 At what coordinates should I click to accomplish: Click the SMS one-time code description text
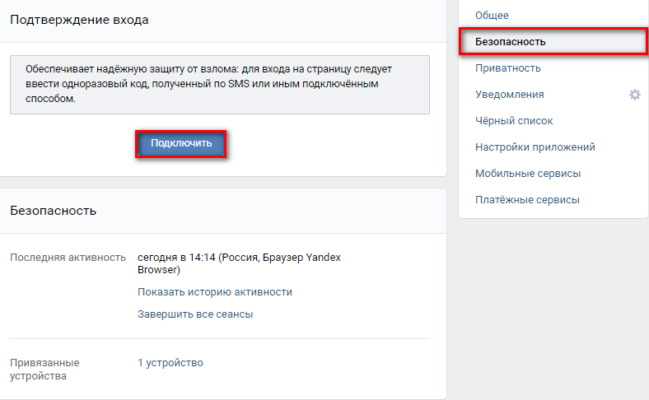tap(209, 84)
